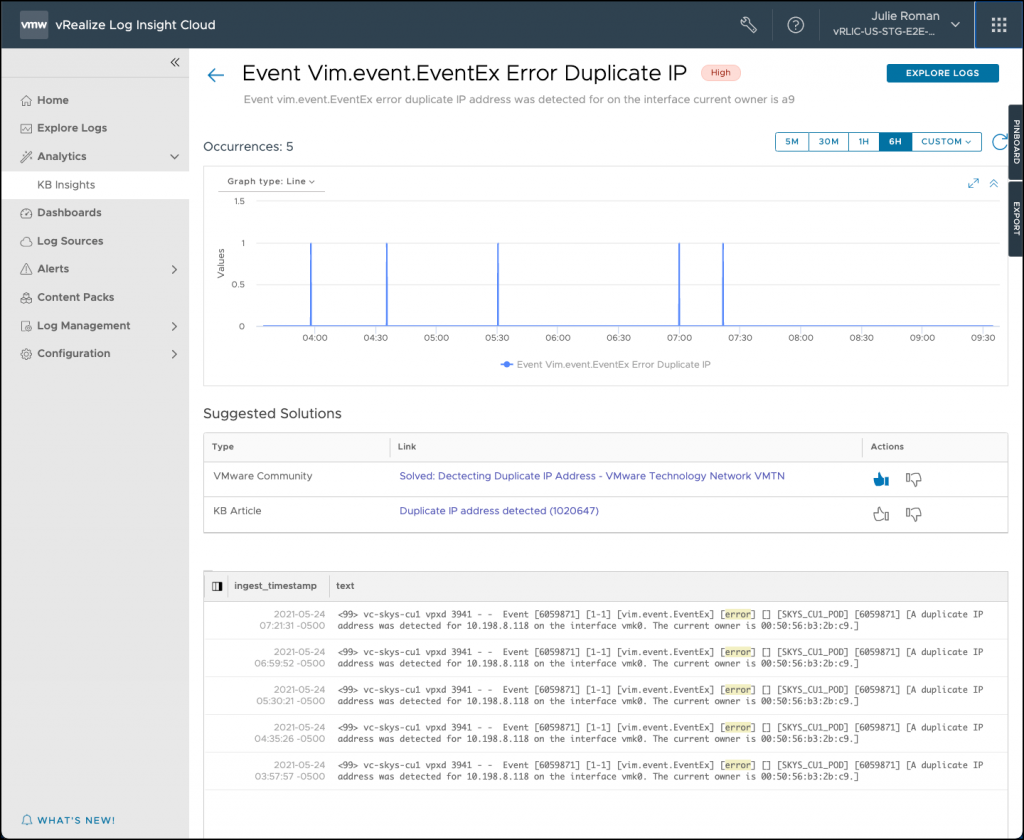Click the back arrow beside the event title
This screenshot has height=840, width=1024.
point(215,75)
